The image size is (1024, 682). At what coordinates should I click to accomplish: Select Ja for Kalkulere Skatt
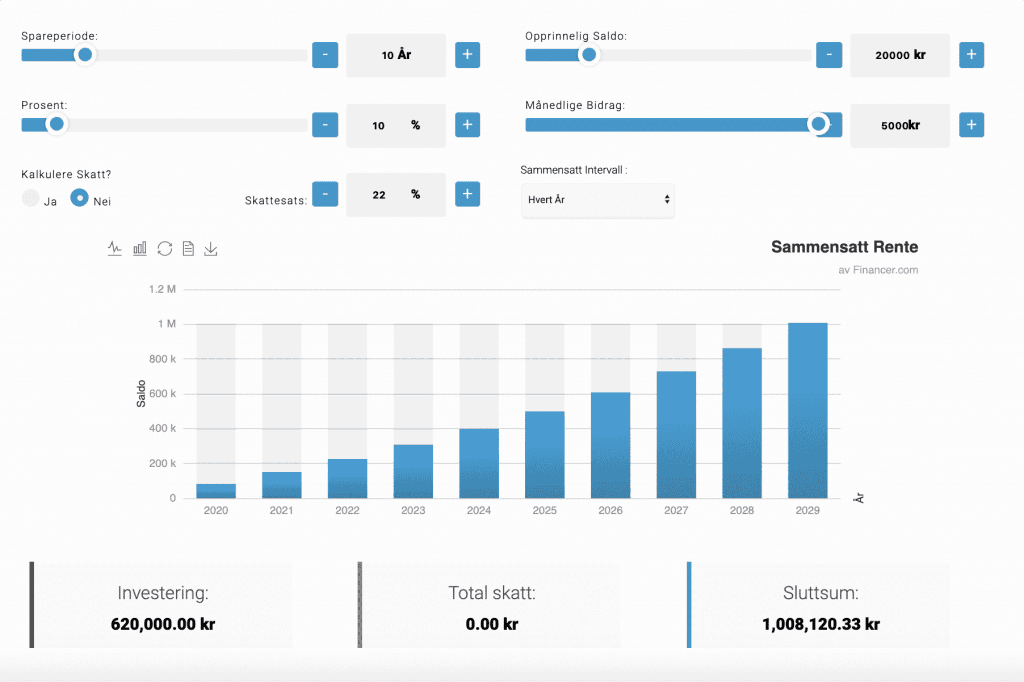(31, 199)
